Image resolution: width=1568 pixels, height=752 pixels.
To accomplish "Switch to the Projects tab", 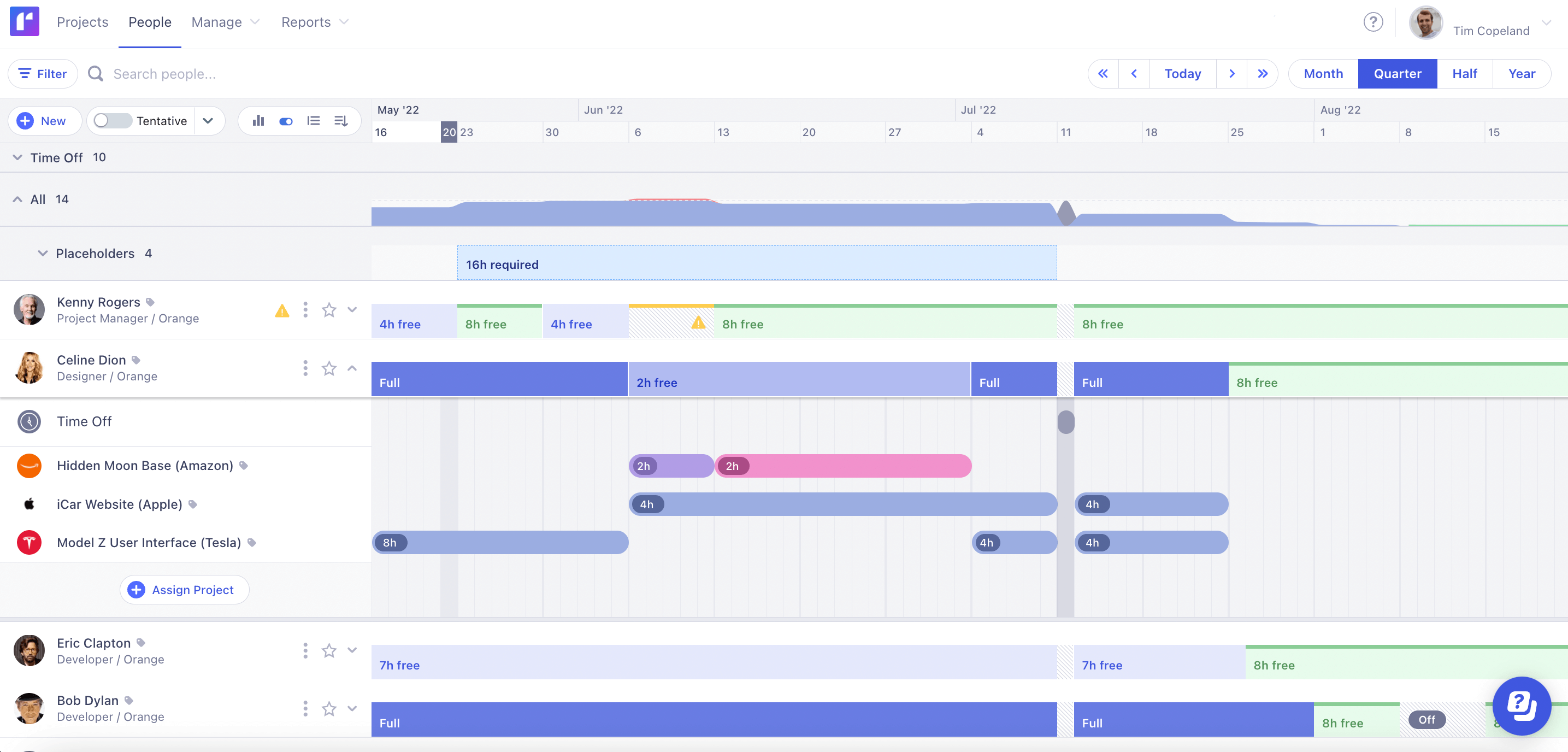I will [83, 22].
